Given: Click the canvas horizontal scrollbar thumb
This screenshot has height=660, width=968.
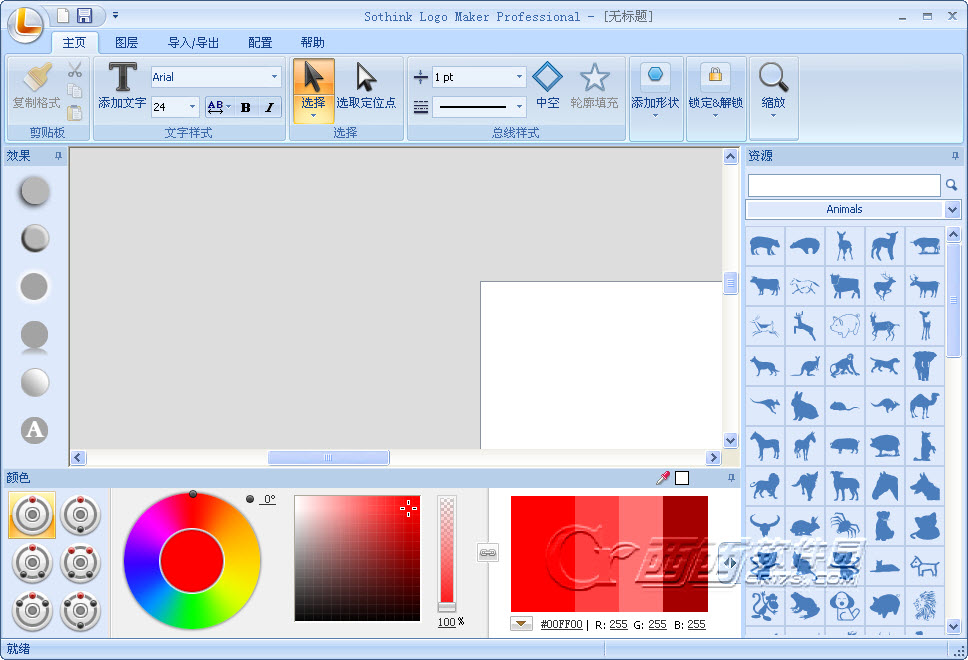Looking at the screenshot, I should (328, 457).
